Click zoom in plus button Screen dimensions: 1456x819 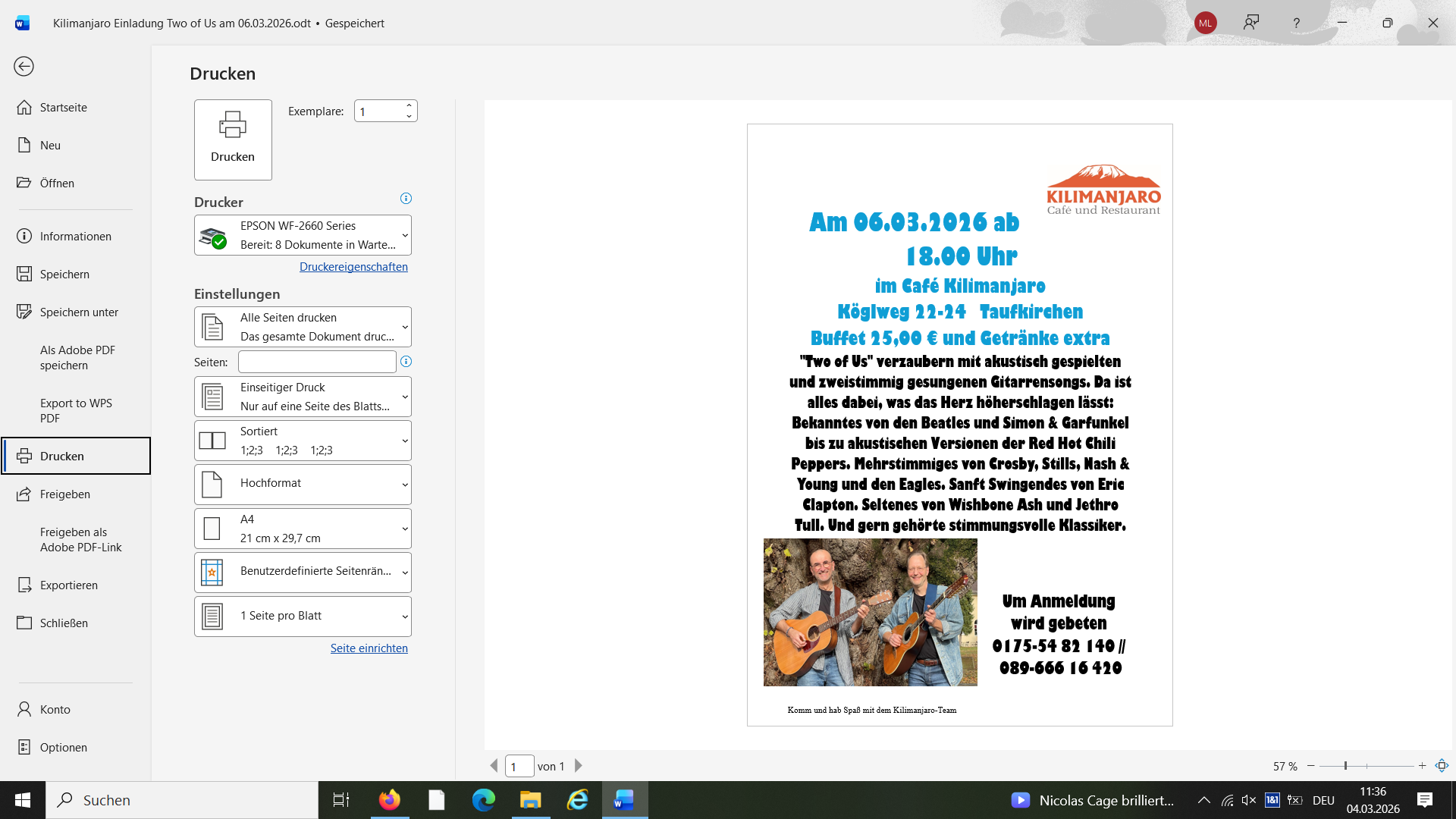(x=1423, y=766)
